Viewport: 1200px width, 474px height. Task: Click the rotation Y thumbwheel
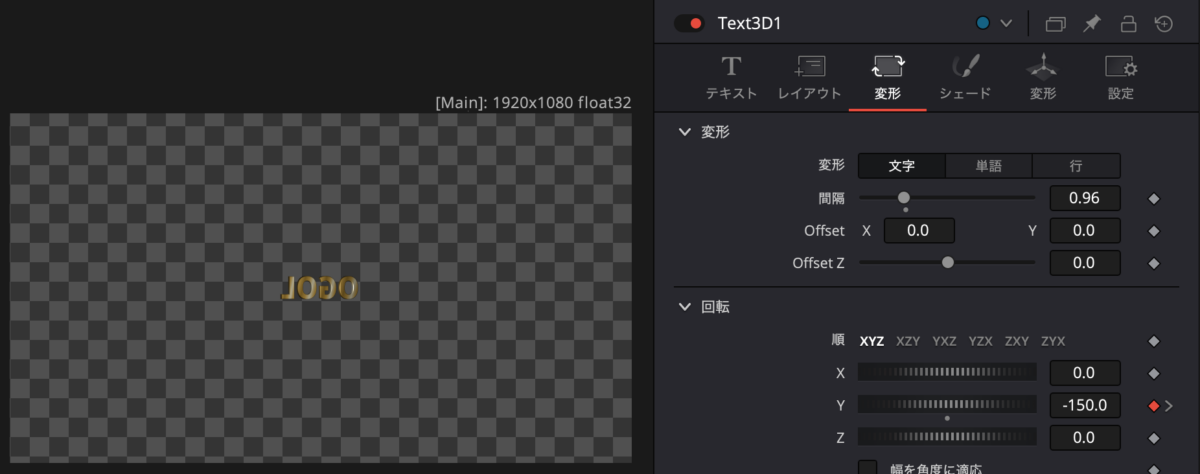click(x=947, y=405)
